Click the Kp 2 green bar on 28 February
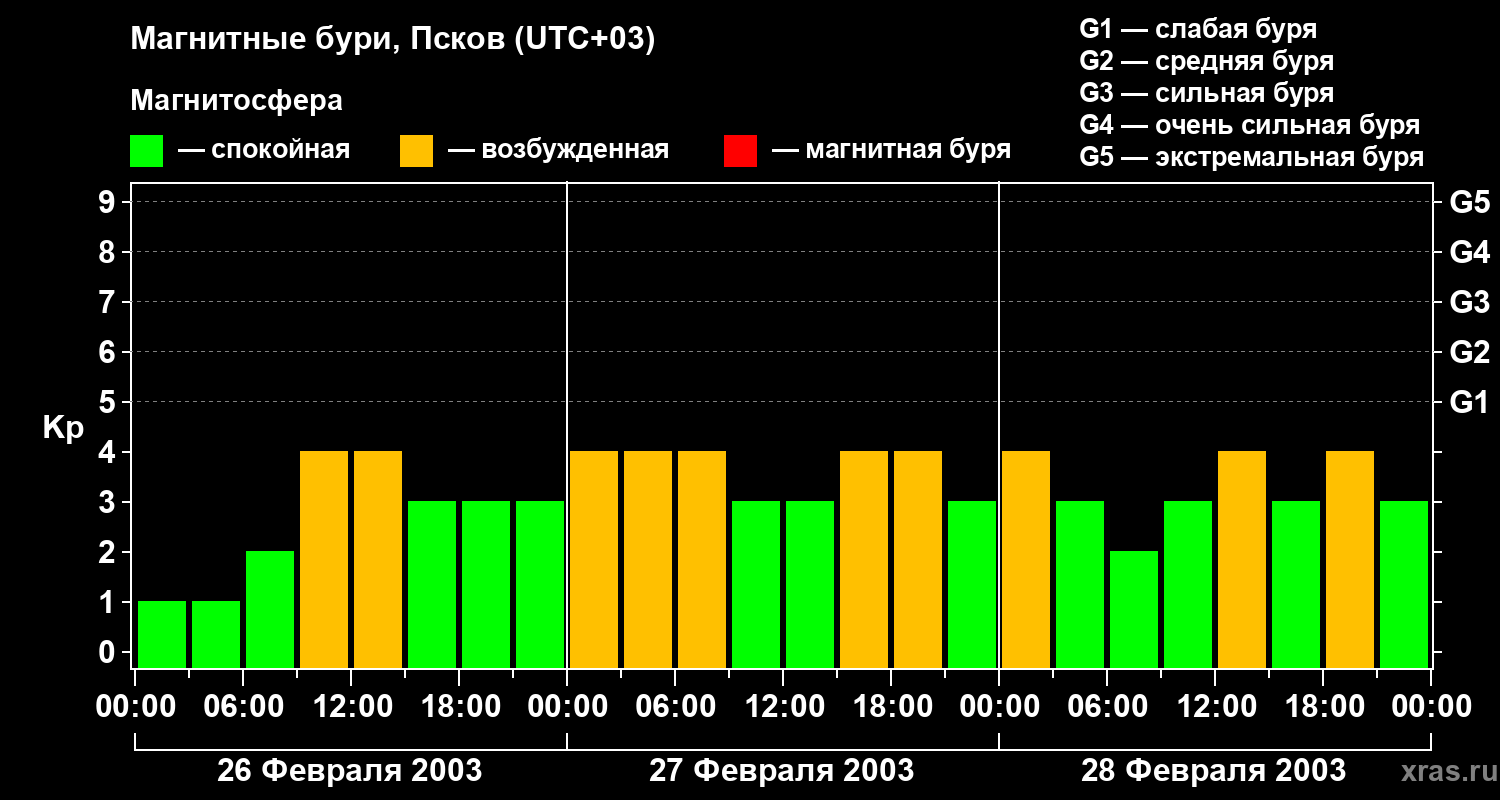This screenshot has width=1500, height=800. click(1134, 608)
